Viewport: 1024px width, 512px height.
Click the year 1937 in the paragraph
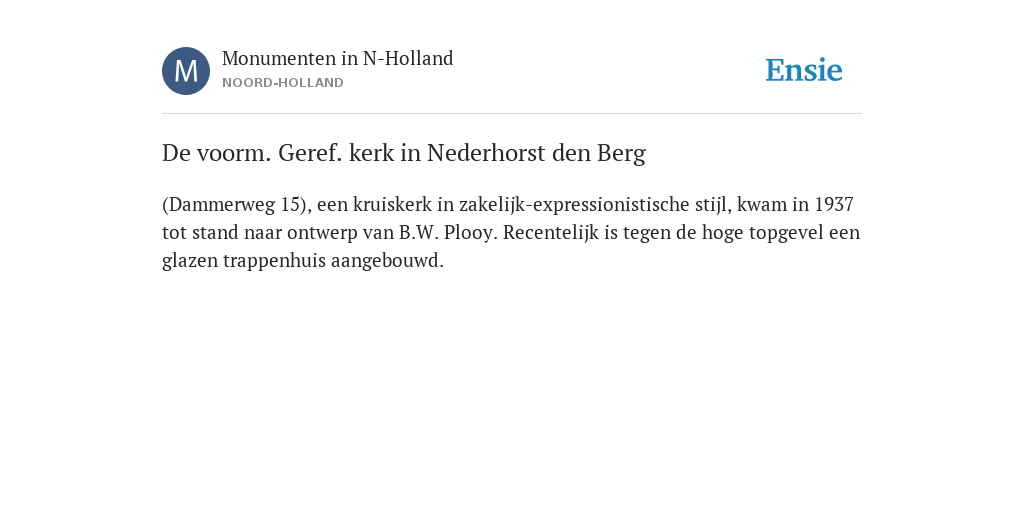pyautogui.click(x=833, y=204)
